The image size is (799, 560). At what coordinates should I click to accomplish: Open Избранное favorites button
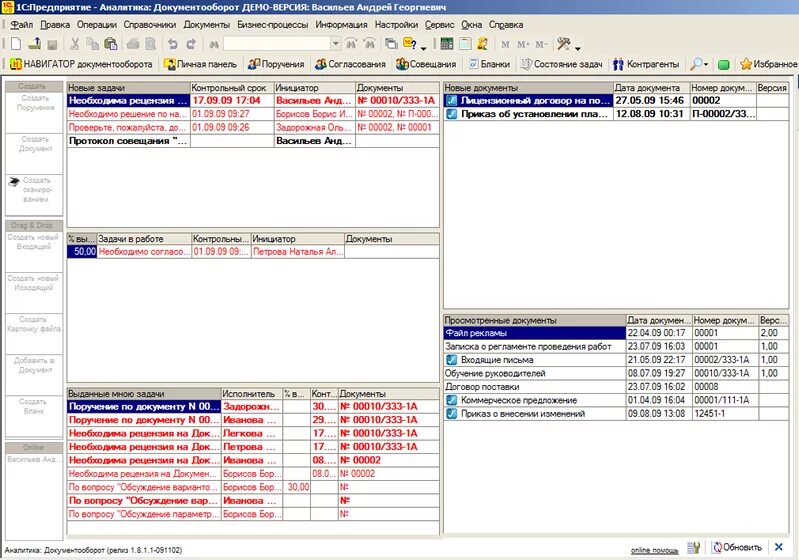769,64
